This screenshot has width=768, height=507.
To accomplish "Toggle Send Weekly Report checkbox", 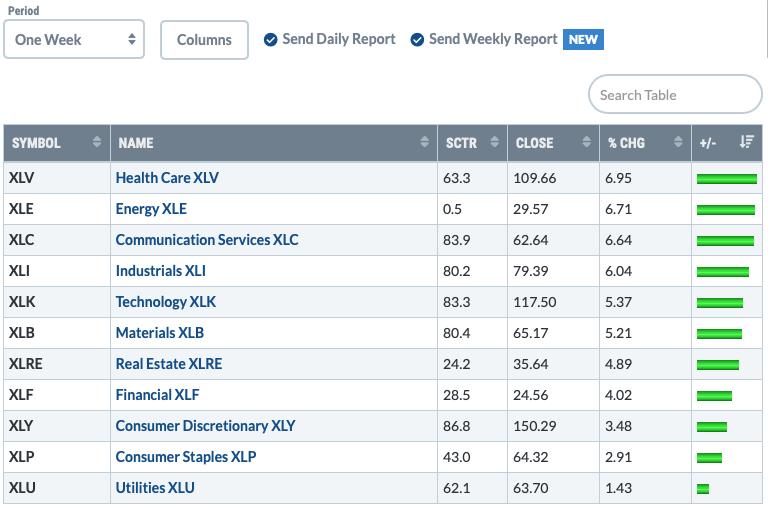I will (417, 40).
